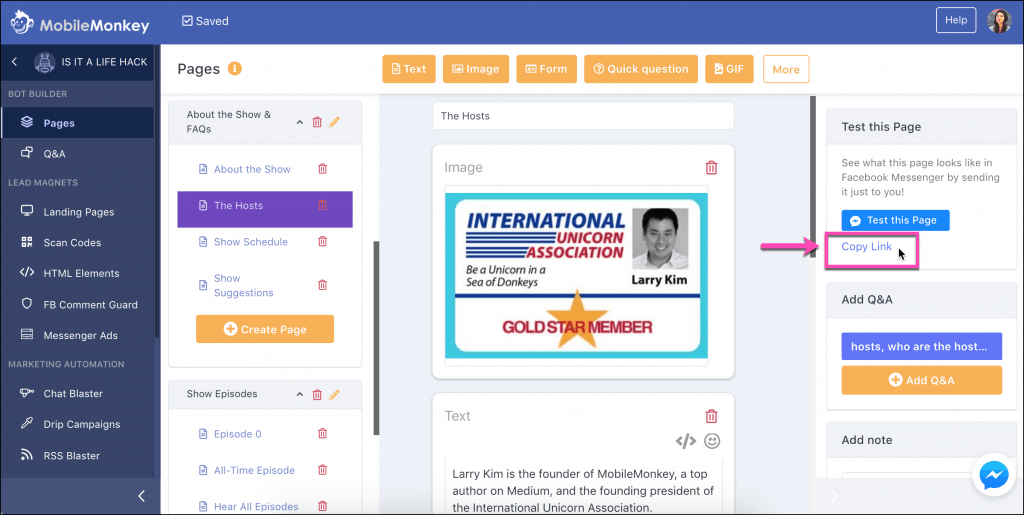
Task: Delete the About the Show page
Action: pyautogui.click(x=322, y=169)
